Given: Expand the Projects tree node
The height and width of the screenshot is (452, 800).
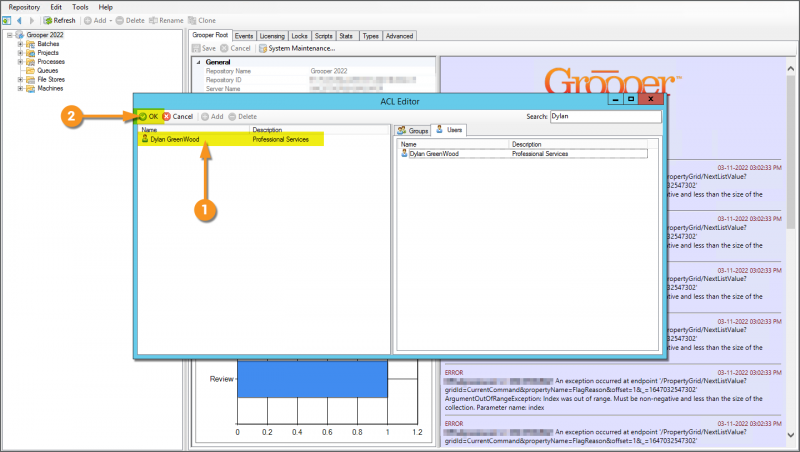Looking at the screenshot, I should coord(20,53).
